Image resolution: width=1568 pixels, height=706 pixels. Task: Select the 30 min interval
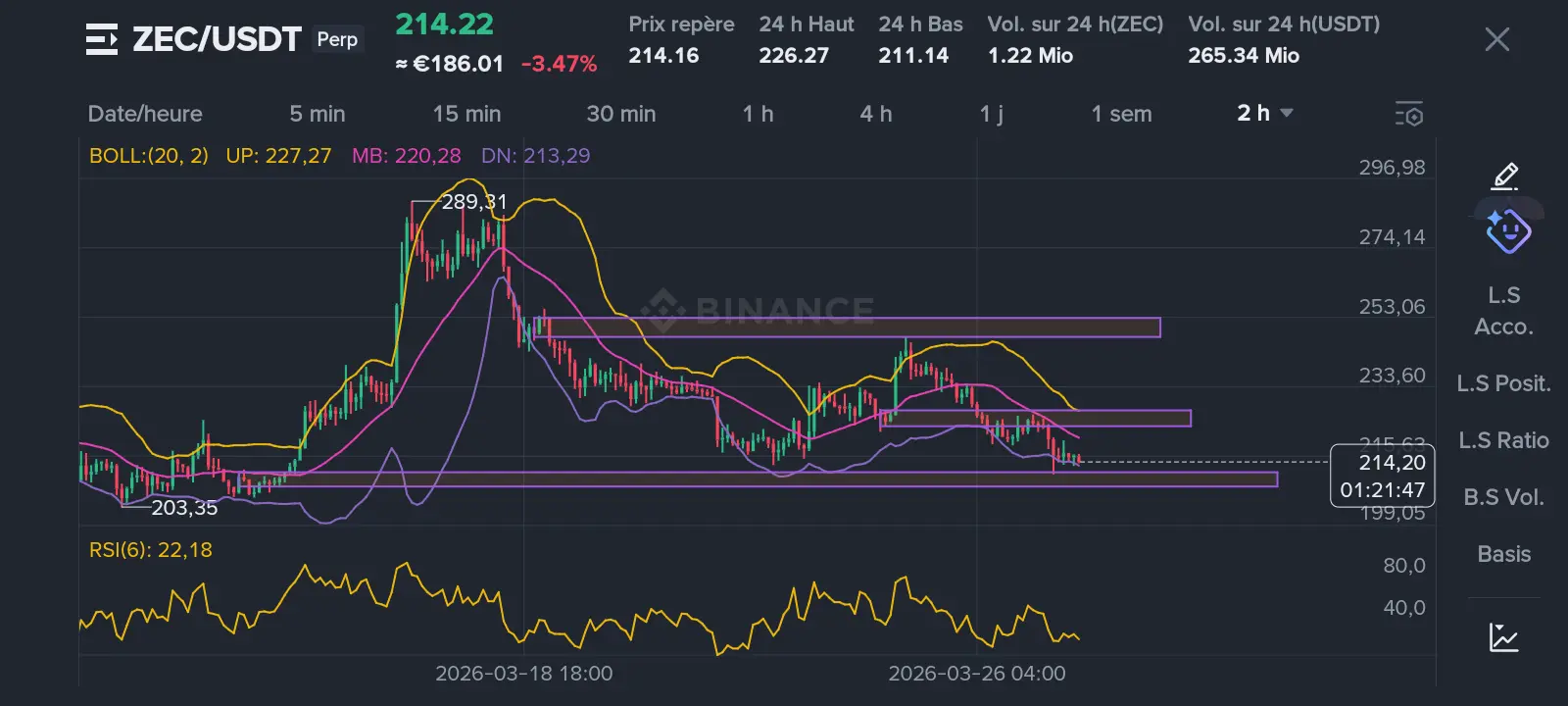pyautogui.click(x=621, y=114)
